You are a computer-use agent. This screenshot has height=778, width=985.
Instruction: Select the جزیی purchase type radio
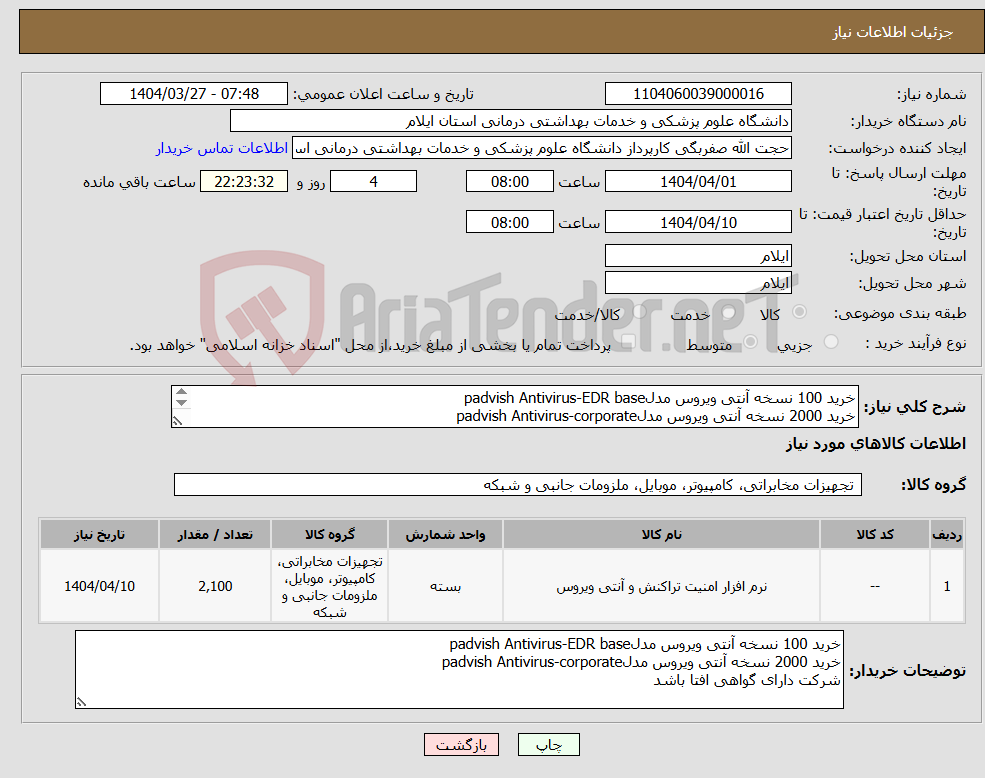[830, 342]
